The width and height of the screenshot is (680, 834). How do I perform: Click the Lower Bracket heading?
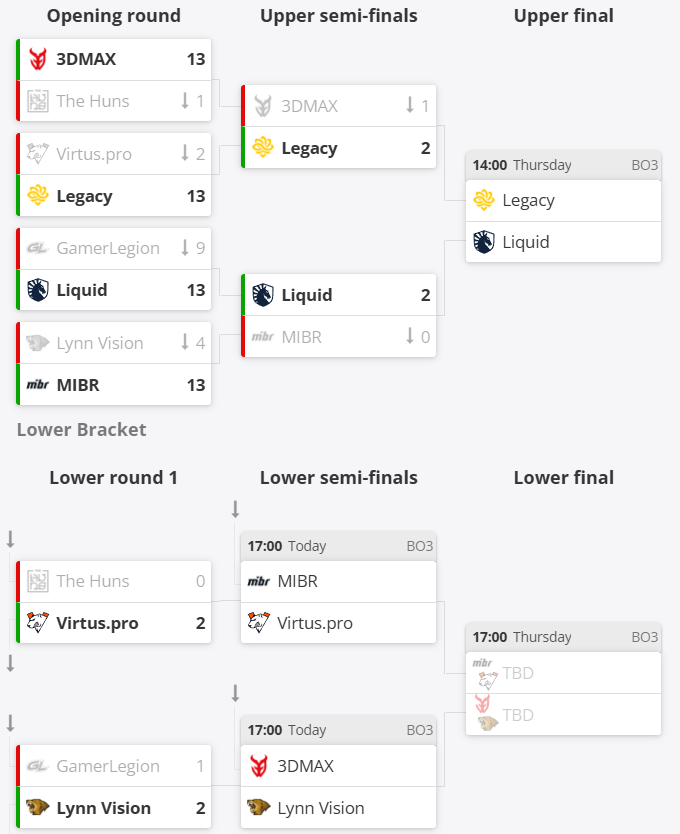82,430
